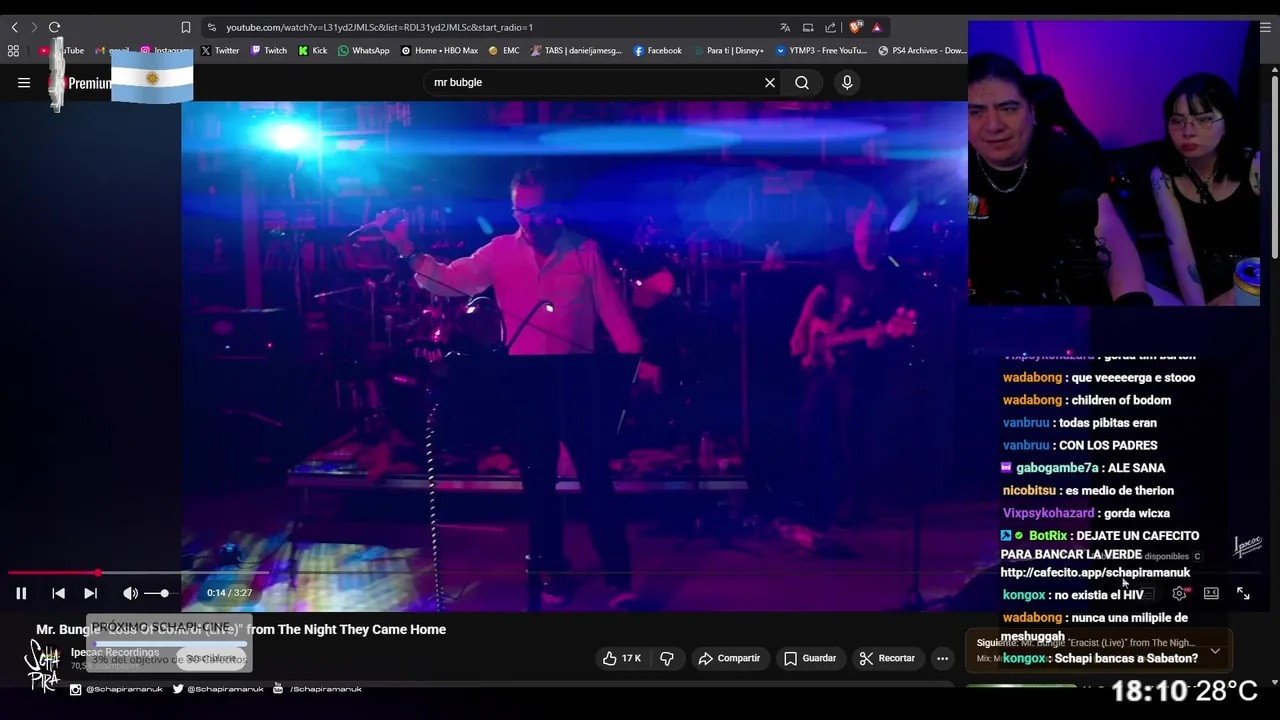
Task: Open the EMC bookmark
Action: pos(504,50)
